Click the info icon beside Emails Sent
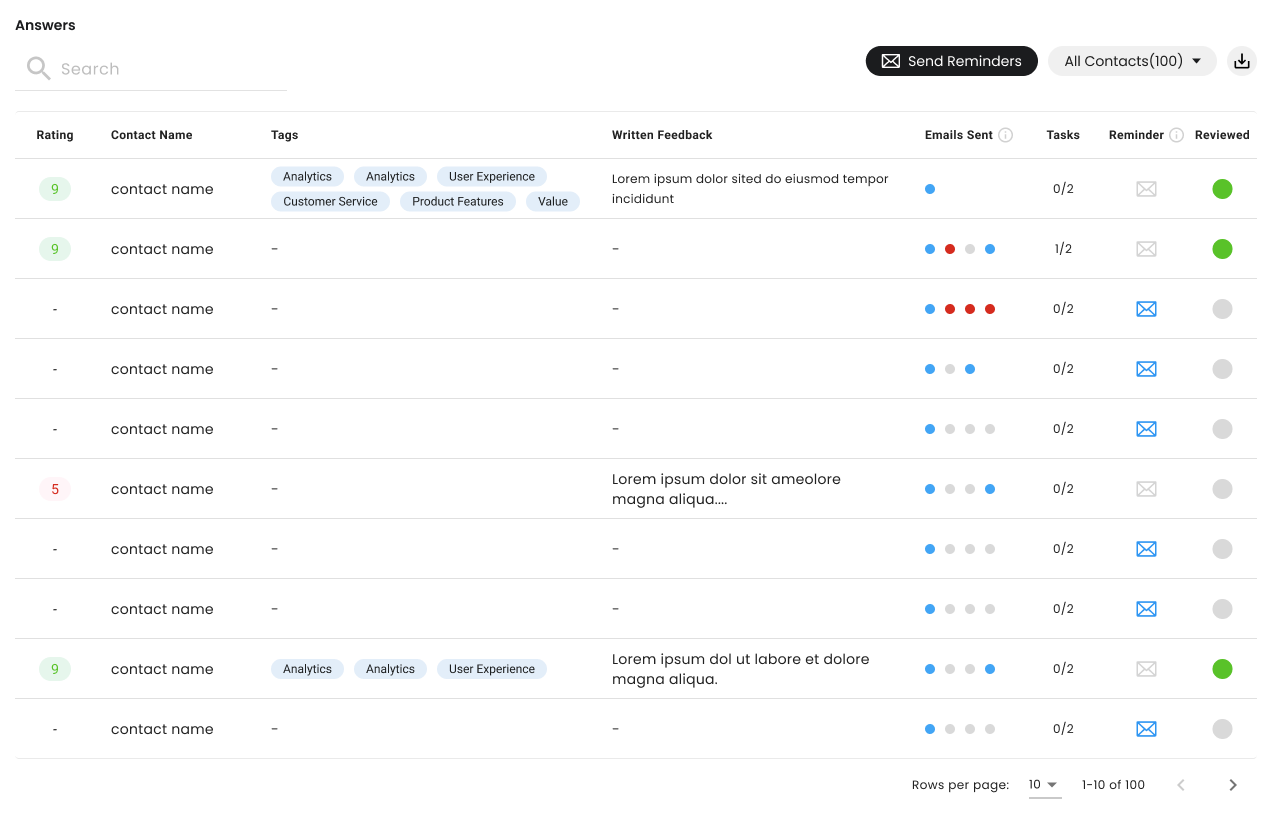This screenshot has width=1272, height=826. pyautogui.click(x=1006, y=135)
